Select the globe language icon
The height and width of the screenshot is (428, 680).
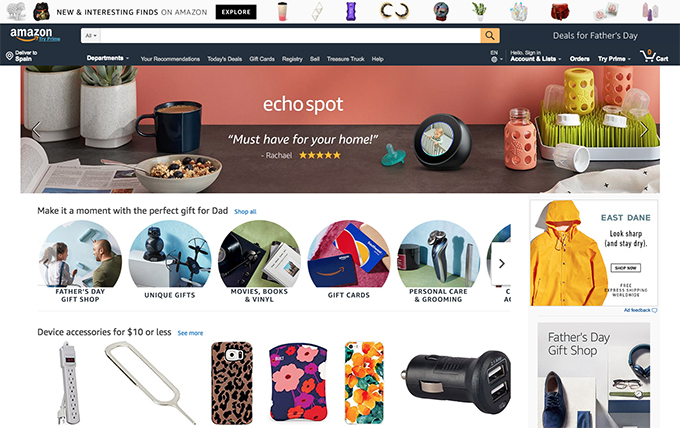coord(494,59)
